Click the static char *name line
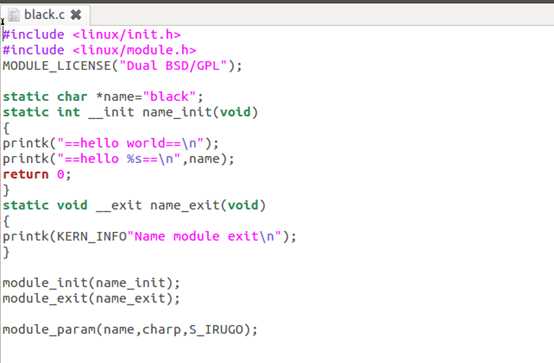The image size is (554, 363). click(103, 96)
